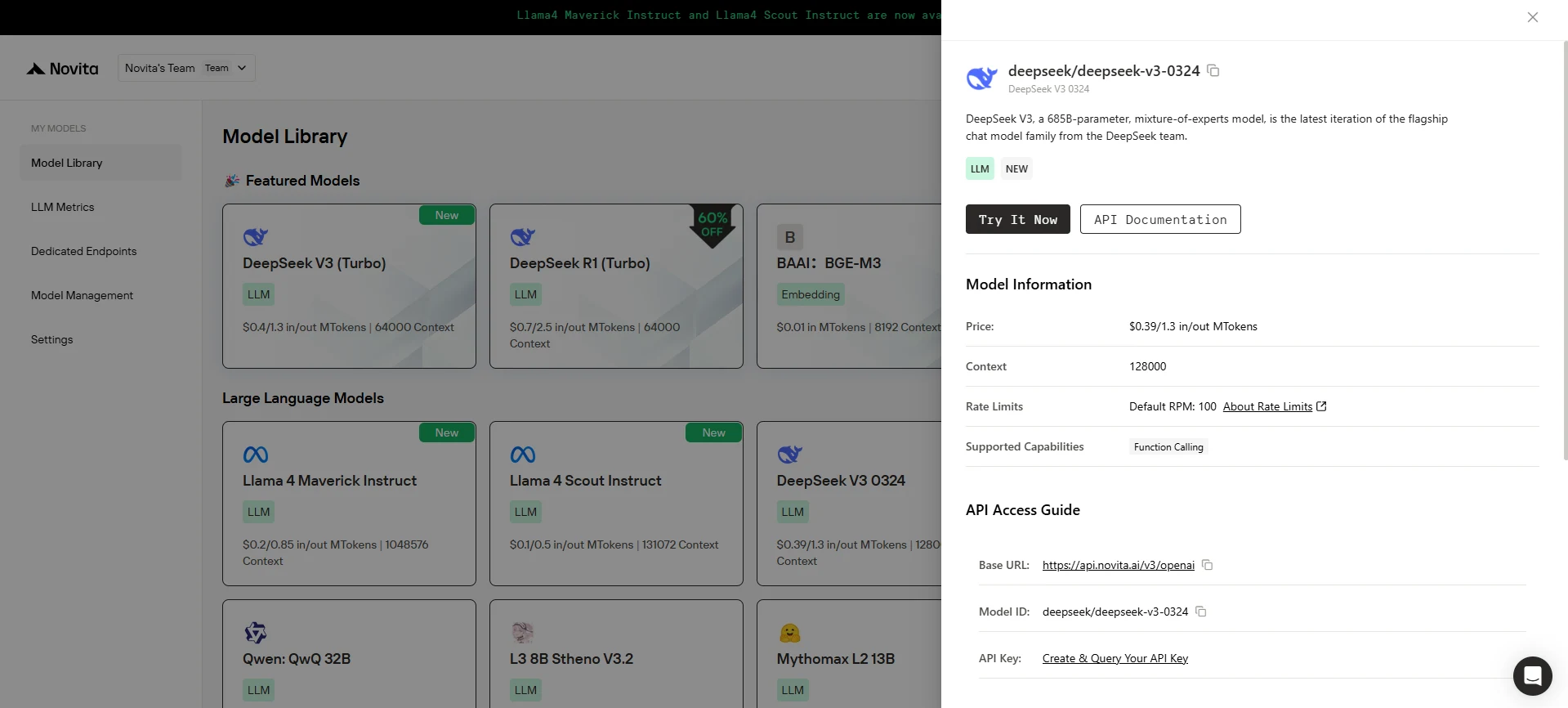This screenshot has width=1568, height=708.
Task: Click the L3 8B Stheno avatar icon
Action: (523, 633)
